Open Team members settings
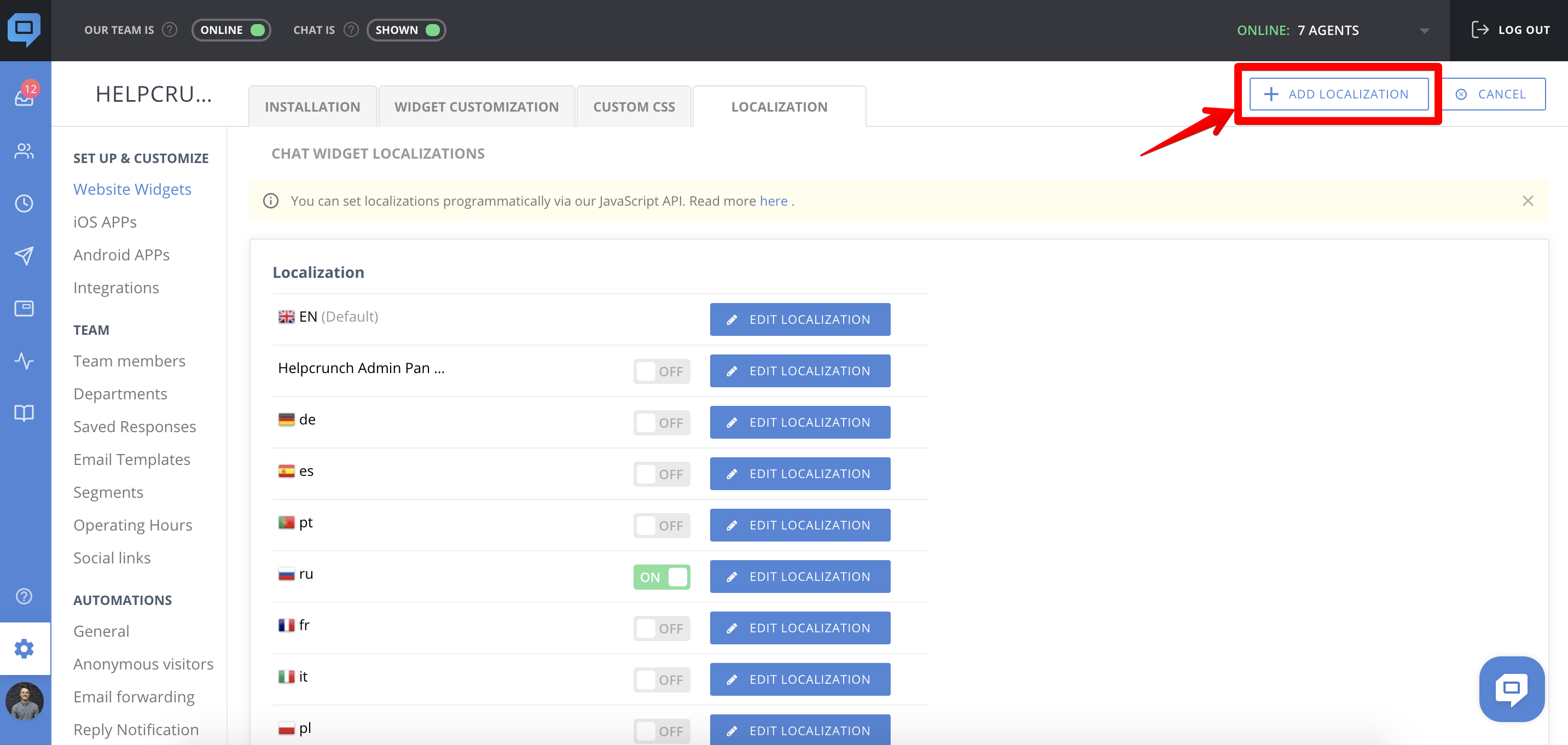 pyautogui.click(x=129, y=361)
